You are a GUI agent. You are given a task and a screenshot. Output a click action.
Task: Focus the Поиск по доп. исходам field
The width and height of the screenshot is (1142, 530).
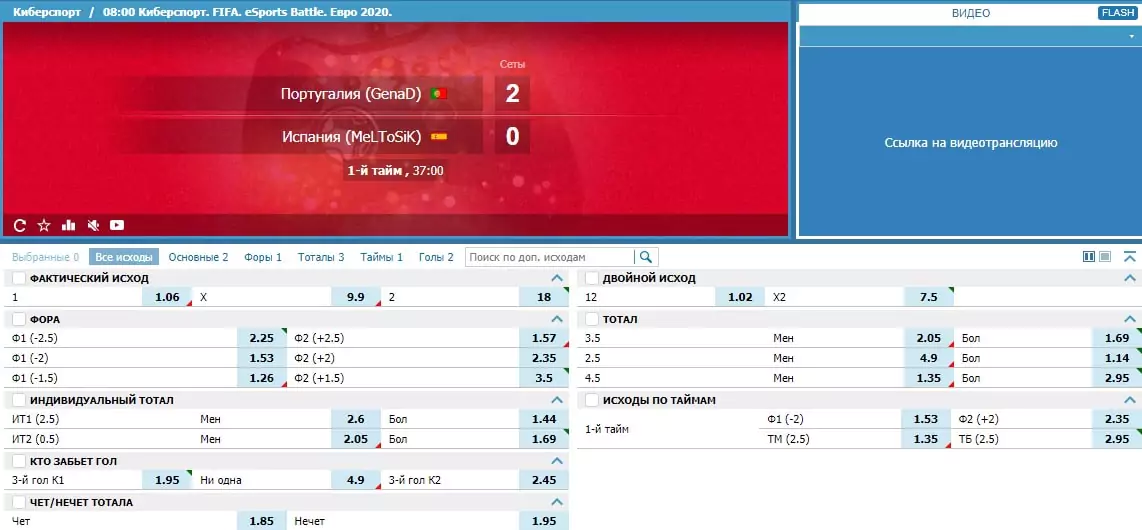tap(550, 257)
